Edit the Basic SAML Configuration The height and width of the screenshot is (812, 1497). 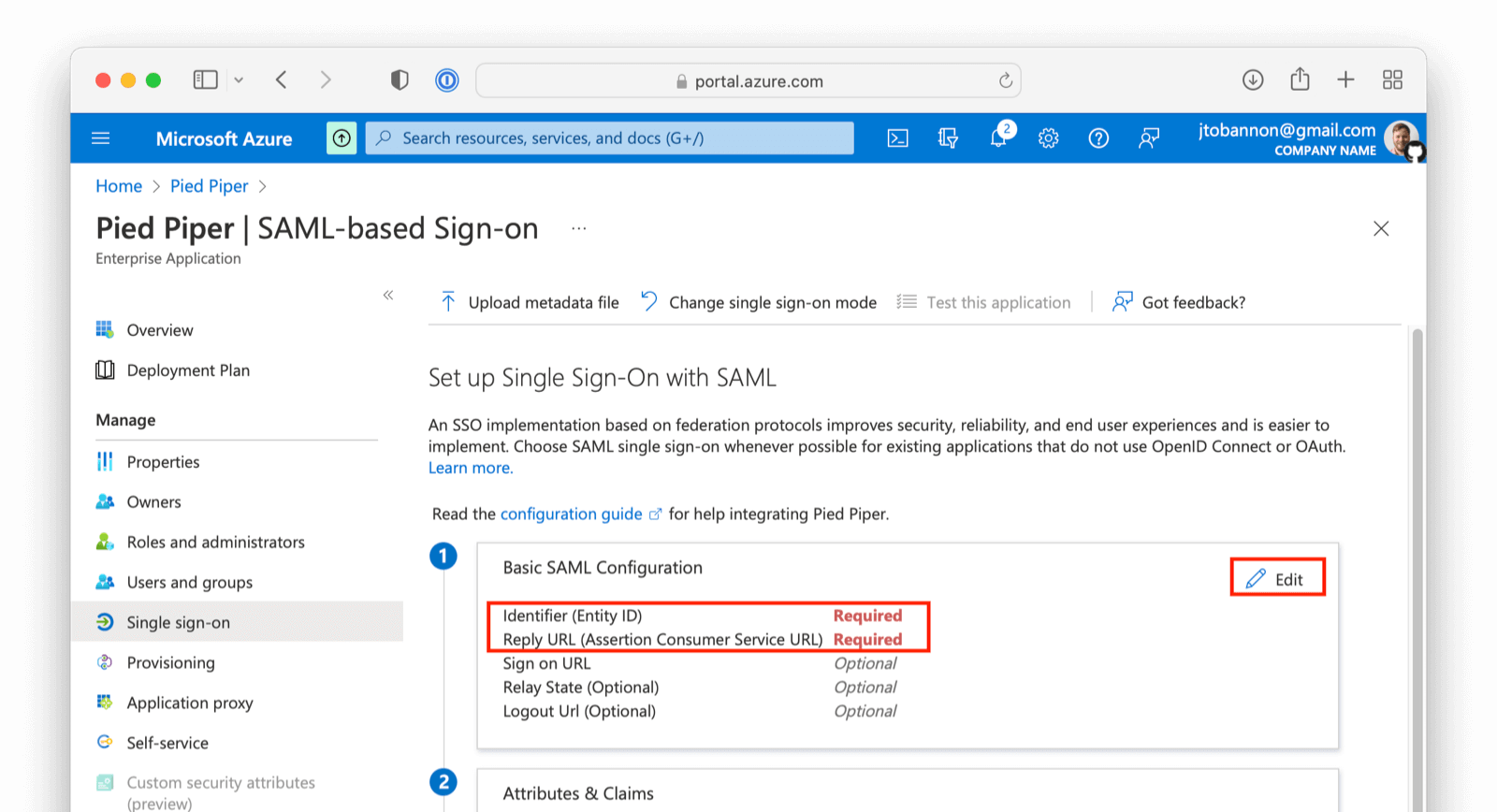[1277, 579]
